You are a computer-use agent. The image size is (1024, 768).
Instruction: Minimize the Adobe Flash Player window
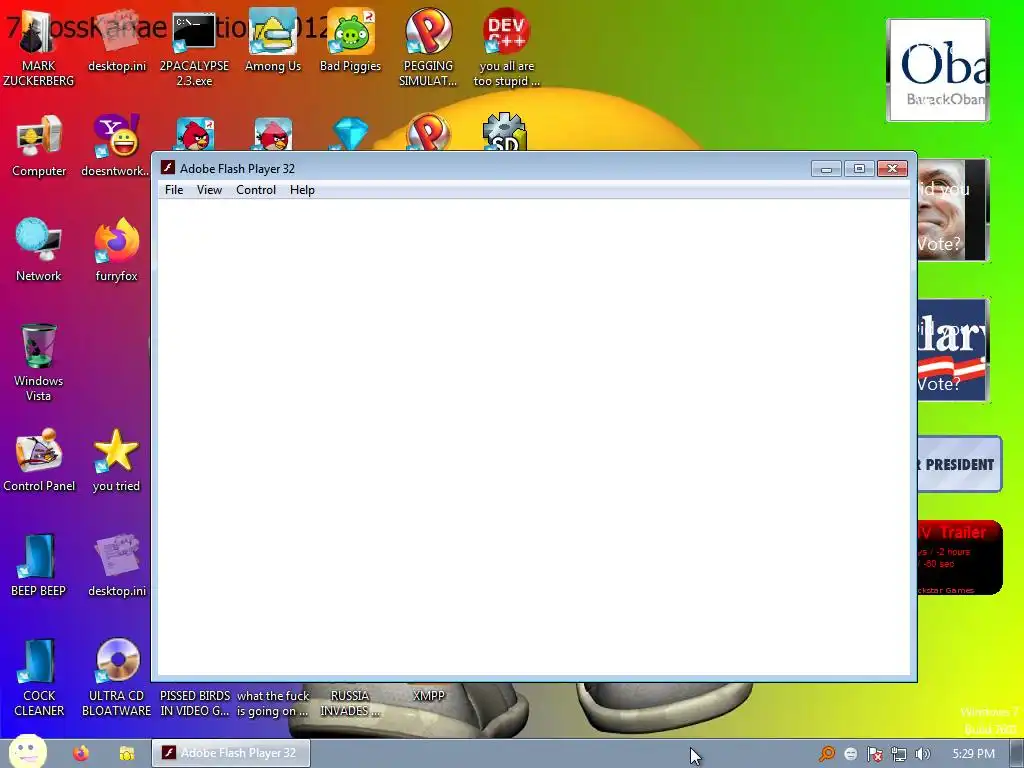click(825, 168)
